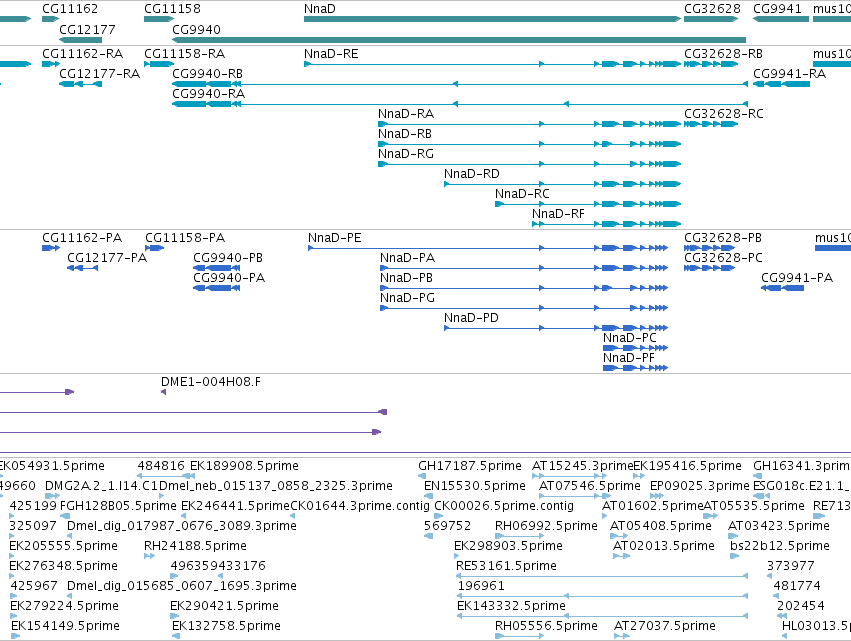This screenshot has width=851, height=641.
Task: Click EST bs22b12.5prime
Action: (x=780, y=546)
